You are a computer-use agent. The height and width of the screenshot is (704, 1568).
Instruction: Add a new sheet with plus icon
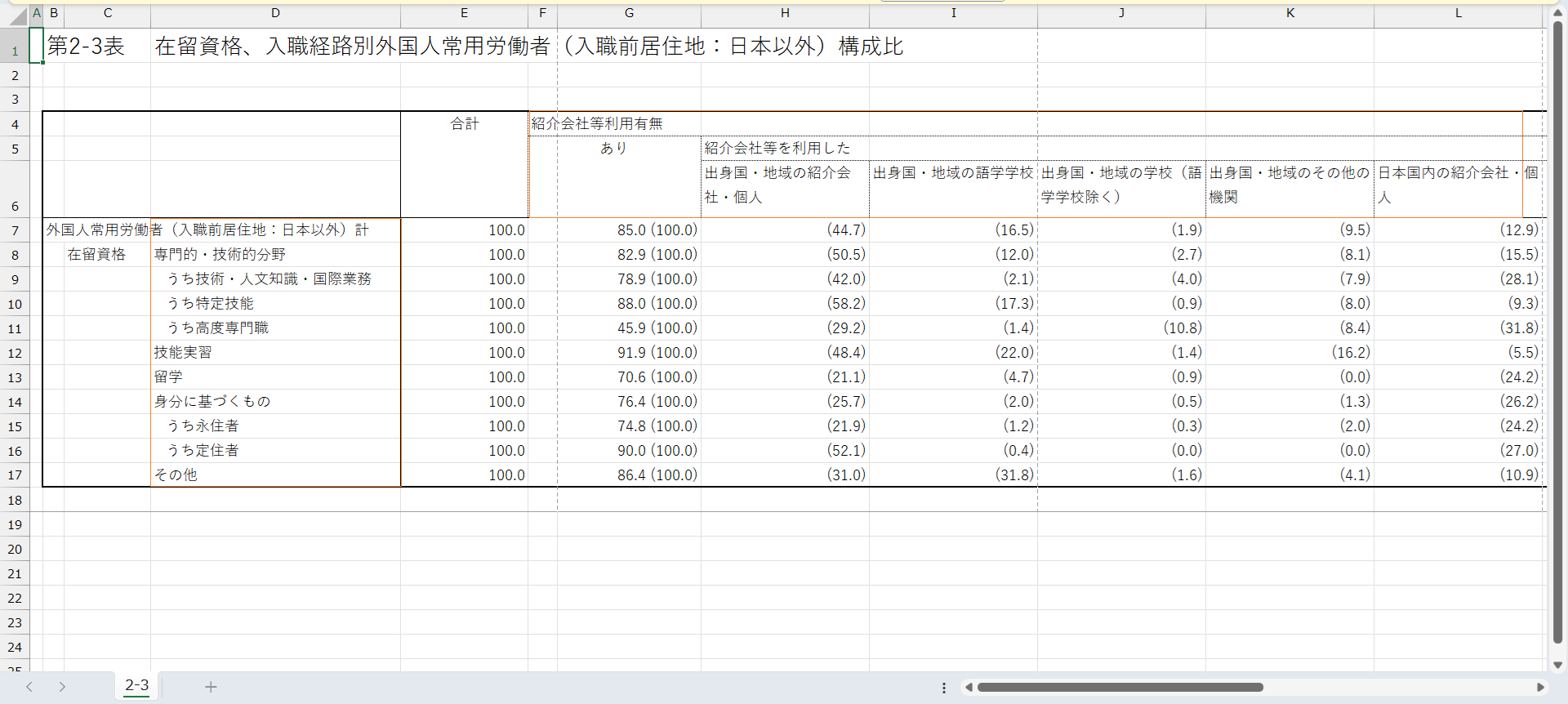[211, 687]
